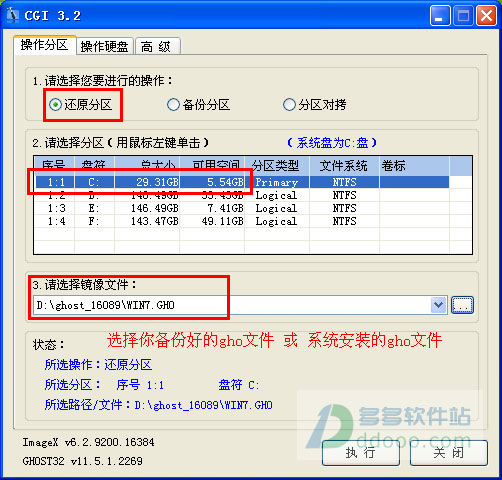Select the 备份分区 radio button

pyautogui.click(x=198, y=105)
